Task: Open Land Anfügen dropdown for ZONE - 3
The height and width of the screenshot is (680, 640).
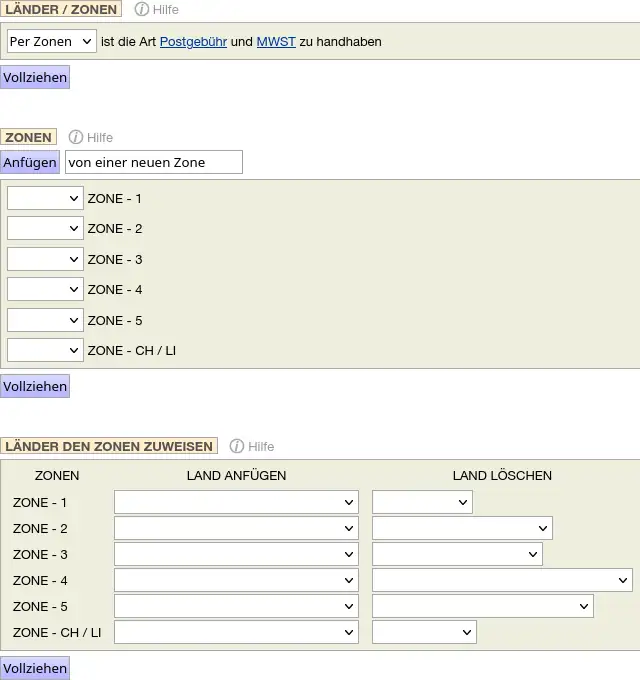Action: tap(236, 554)
